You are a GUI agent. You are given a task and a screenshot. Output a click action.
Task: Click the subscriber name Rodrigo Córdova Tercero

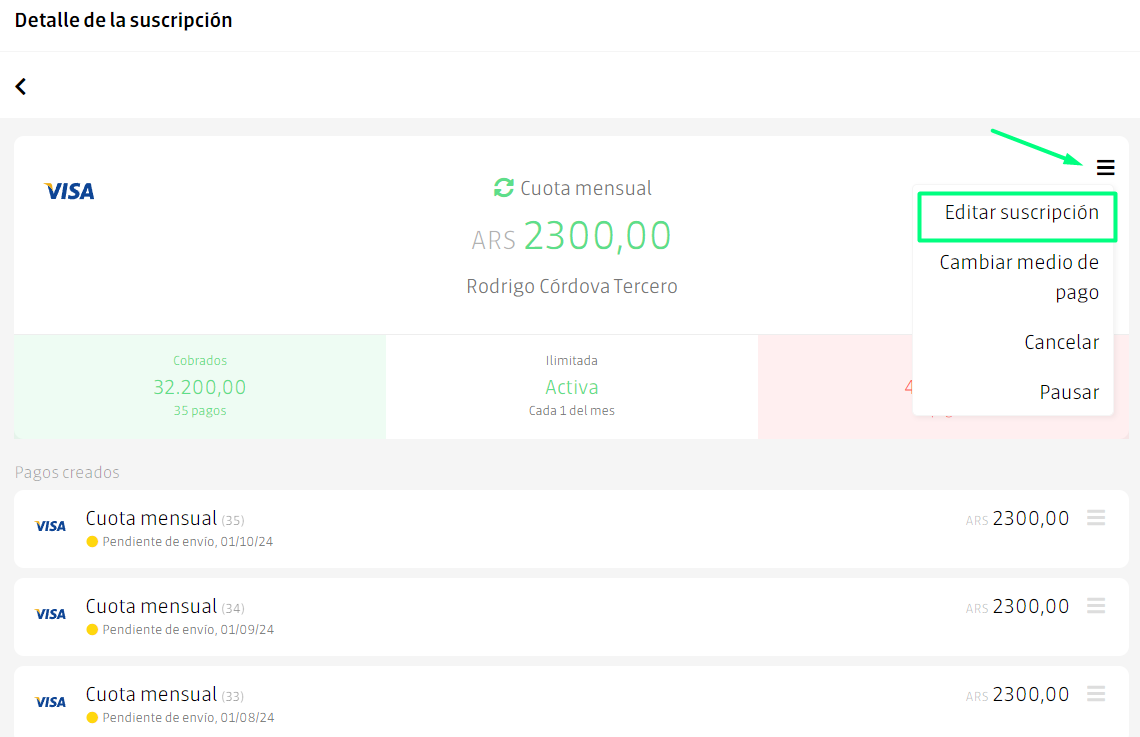tap(571, 286)
